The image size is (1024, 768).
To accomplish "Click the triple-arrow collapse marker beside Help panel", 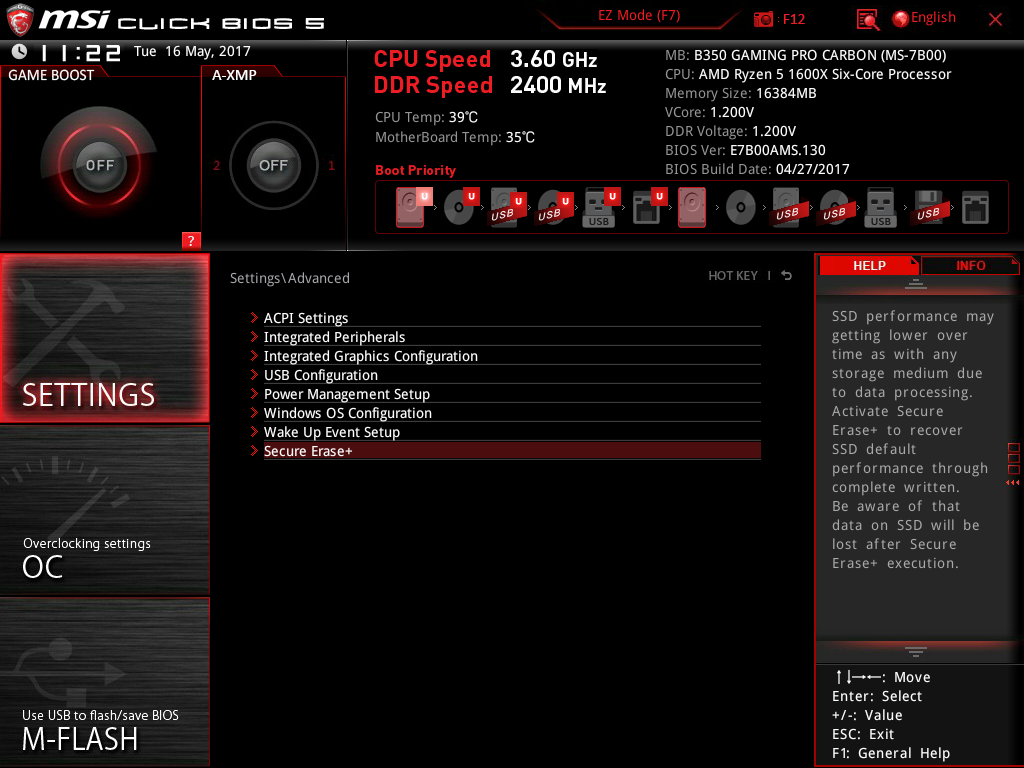I will coord(1012,483).
